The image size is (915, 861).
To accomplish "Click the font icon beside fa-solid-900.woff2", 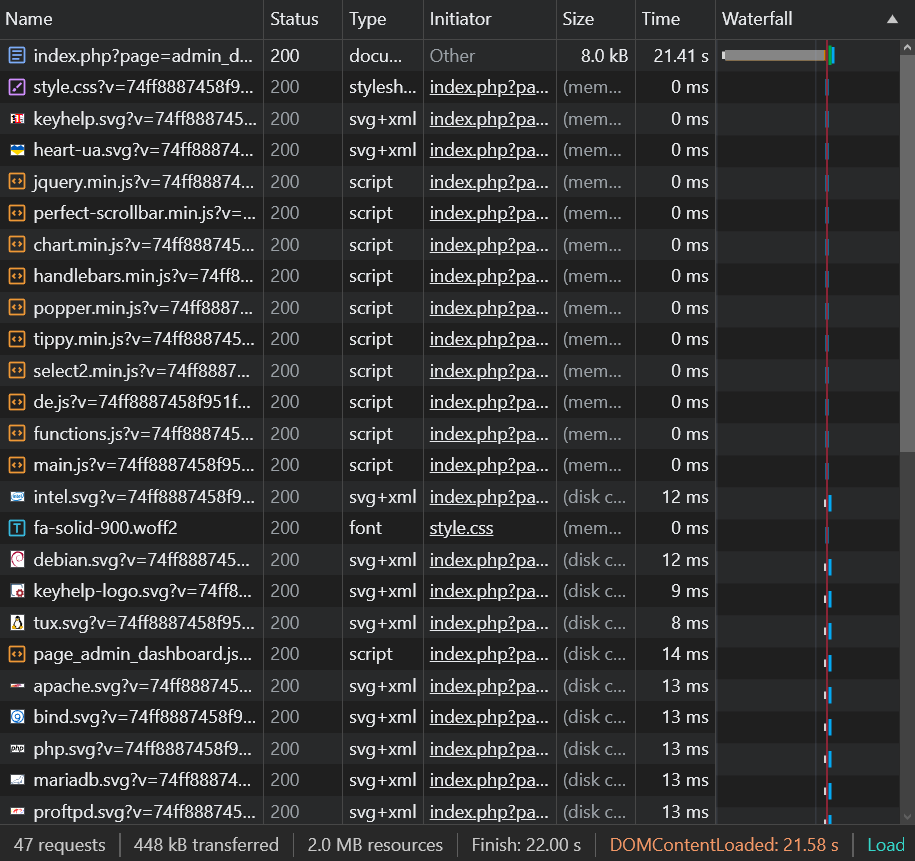I will (x=17, y=528).
